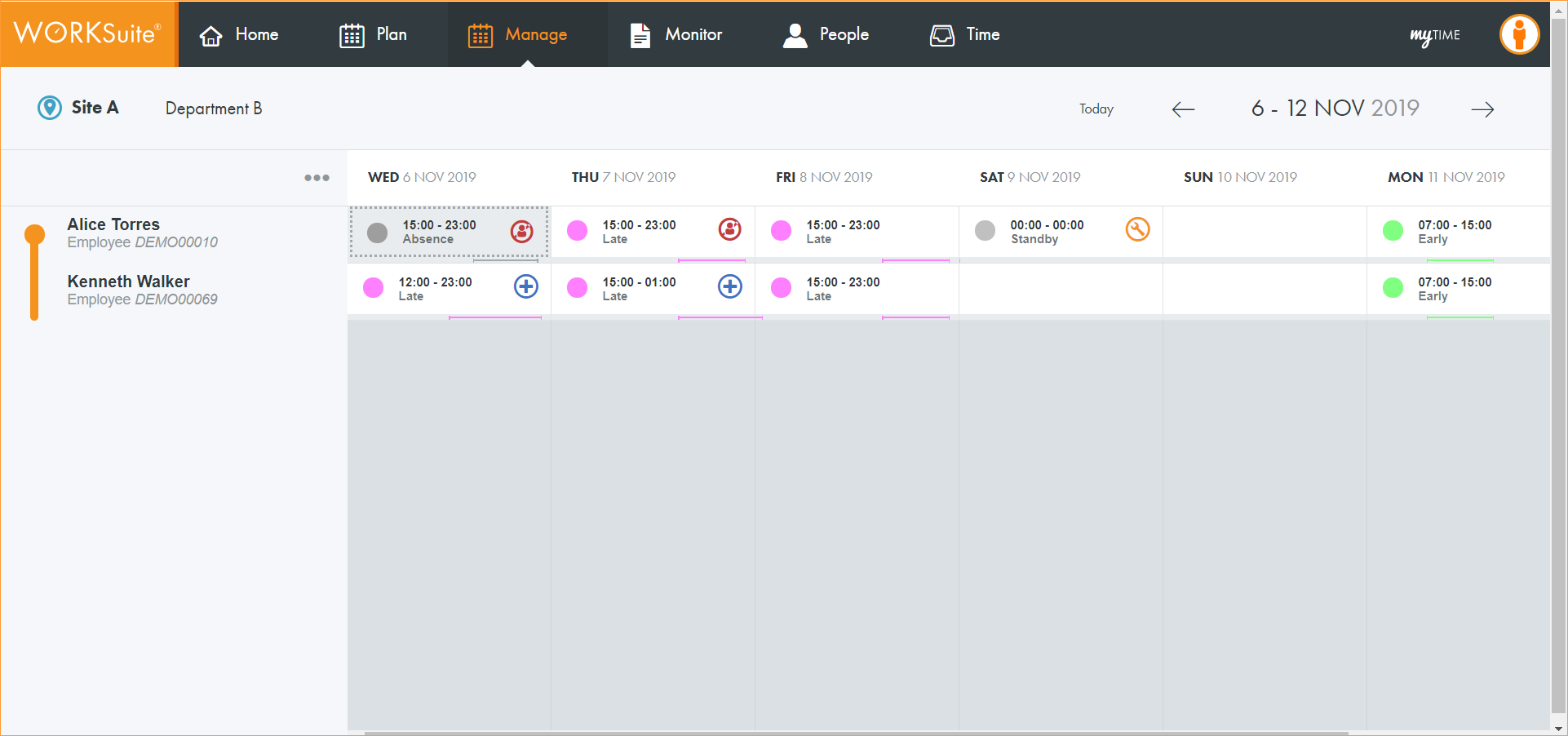Open the three-dots options menu

click(317, 178)
